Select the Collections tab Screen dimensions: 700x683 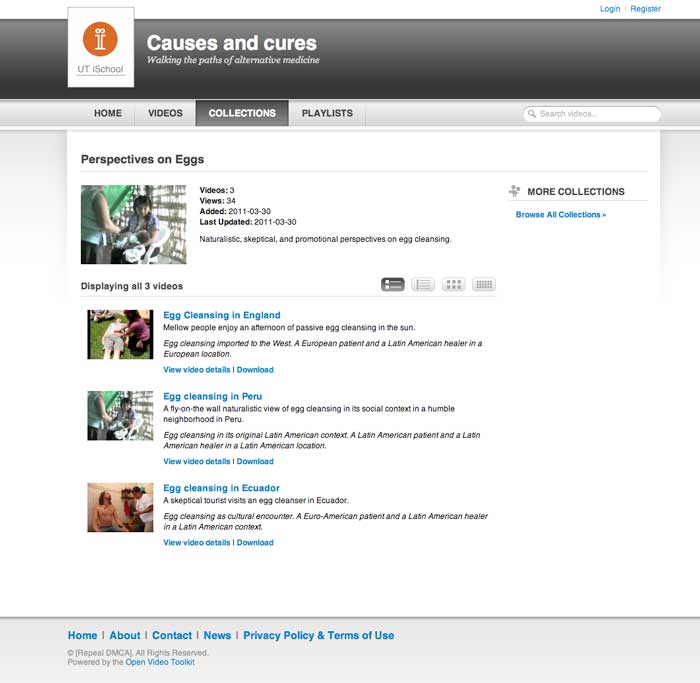[x=242, y=113]
